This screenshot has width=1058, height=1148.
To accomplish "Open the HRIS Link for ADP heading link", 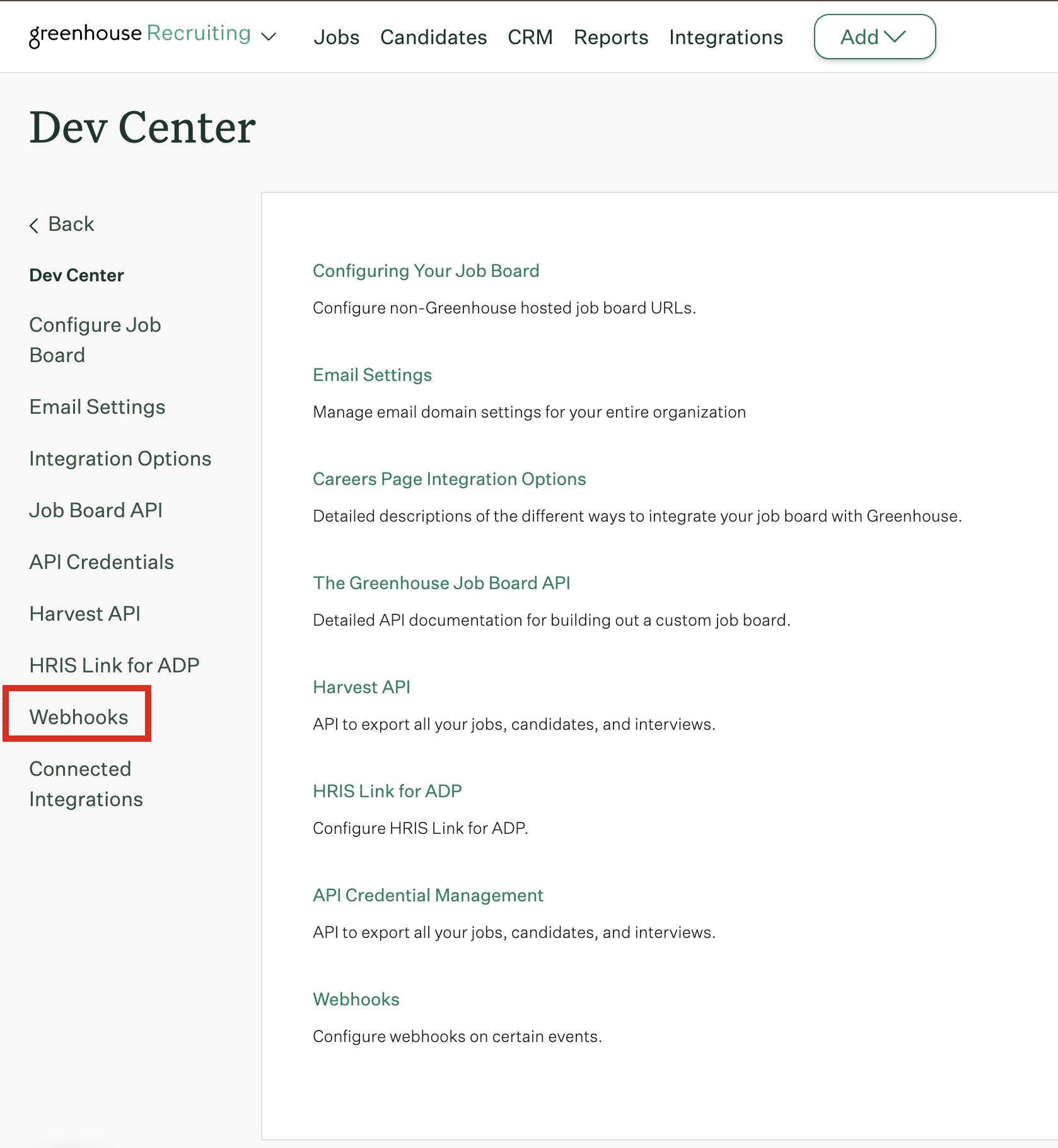I will click(x=388, y=791).
